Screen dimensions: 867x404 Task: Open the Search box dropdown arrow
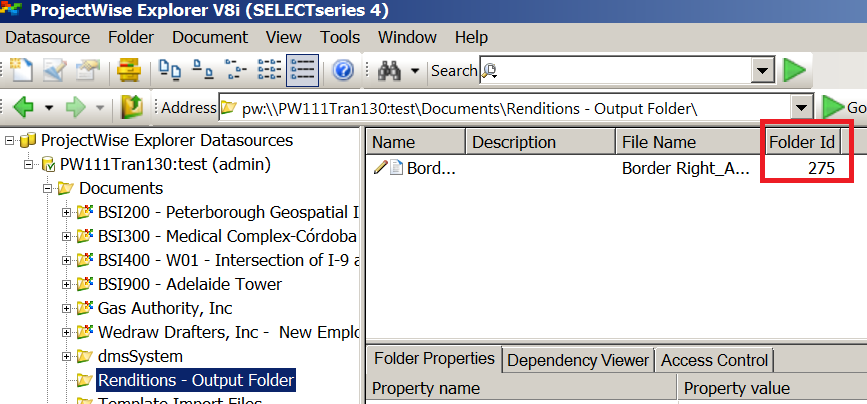point(763,71)
